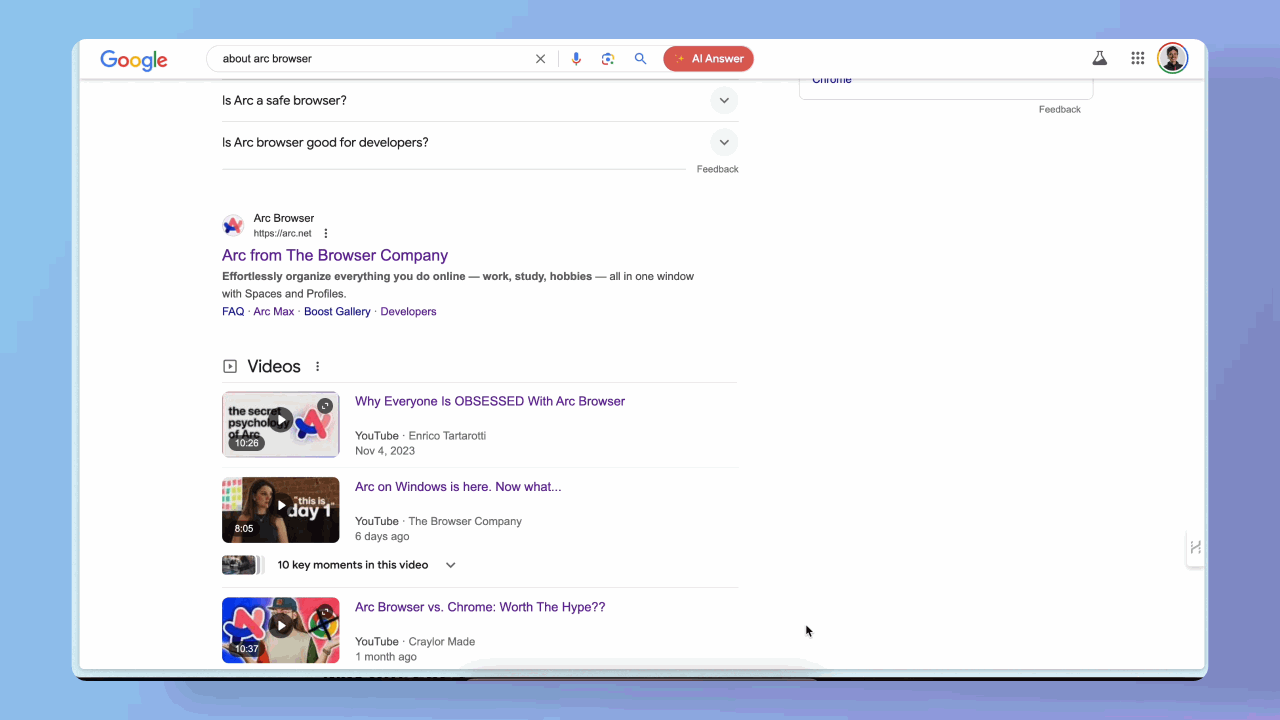Open 'Why Everyone Is OBSESSED With Arc Browser'
Screen dimensions: 1280x720
pos(490,401)
